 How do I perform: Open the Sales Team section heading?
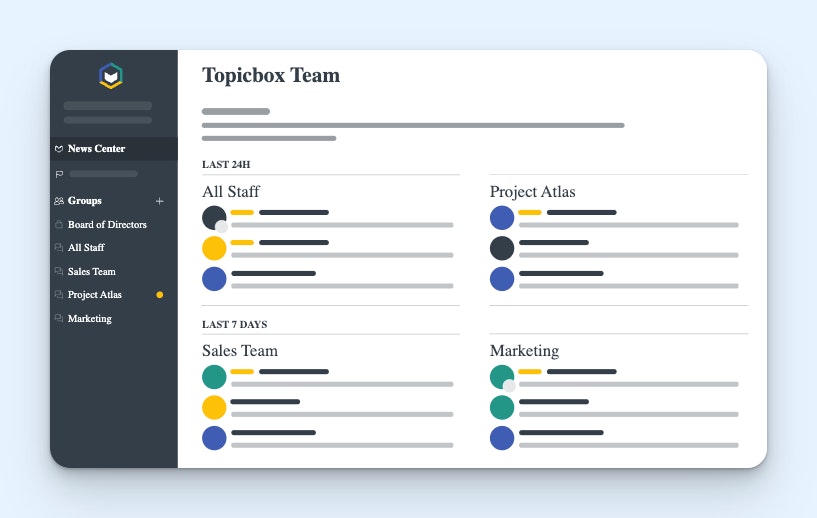click(240, 351)
